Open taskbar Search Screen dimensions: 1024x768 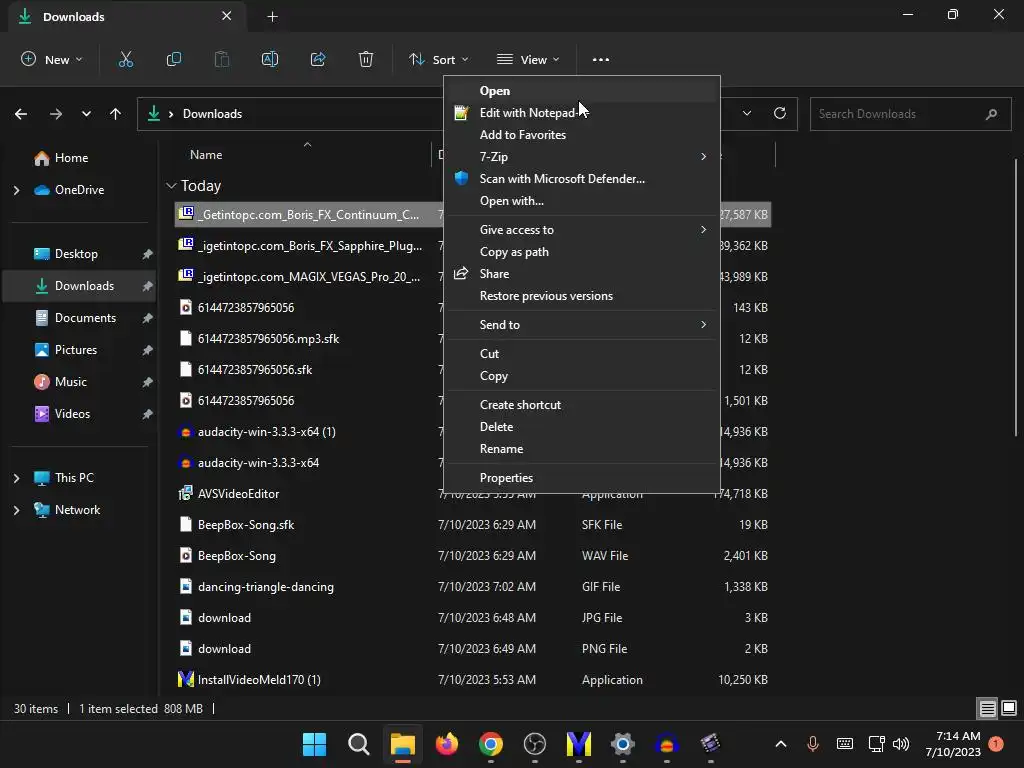(x=359, y=744)
